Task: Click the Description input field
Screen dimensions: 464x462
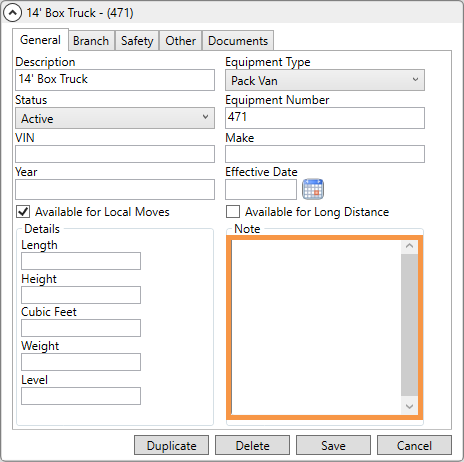Action: [x=115, y=80]
